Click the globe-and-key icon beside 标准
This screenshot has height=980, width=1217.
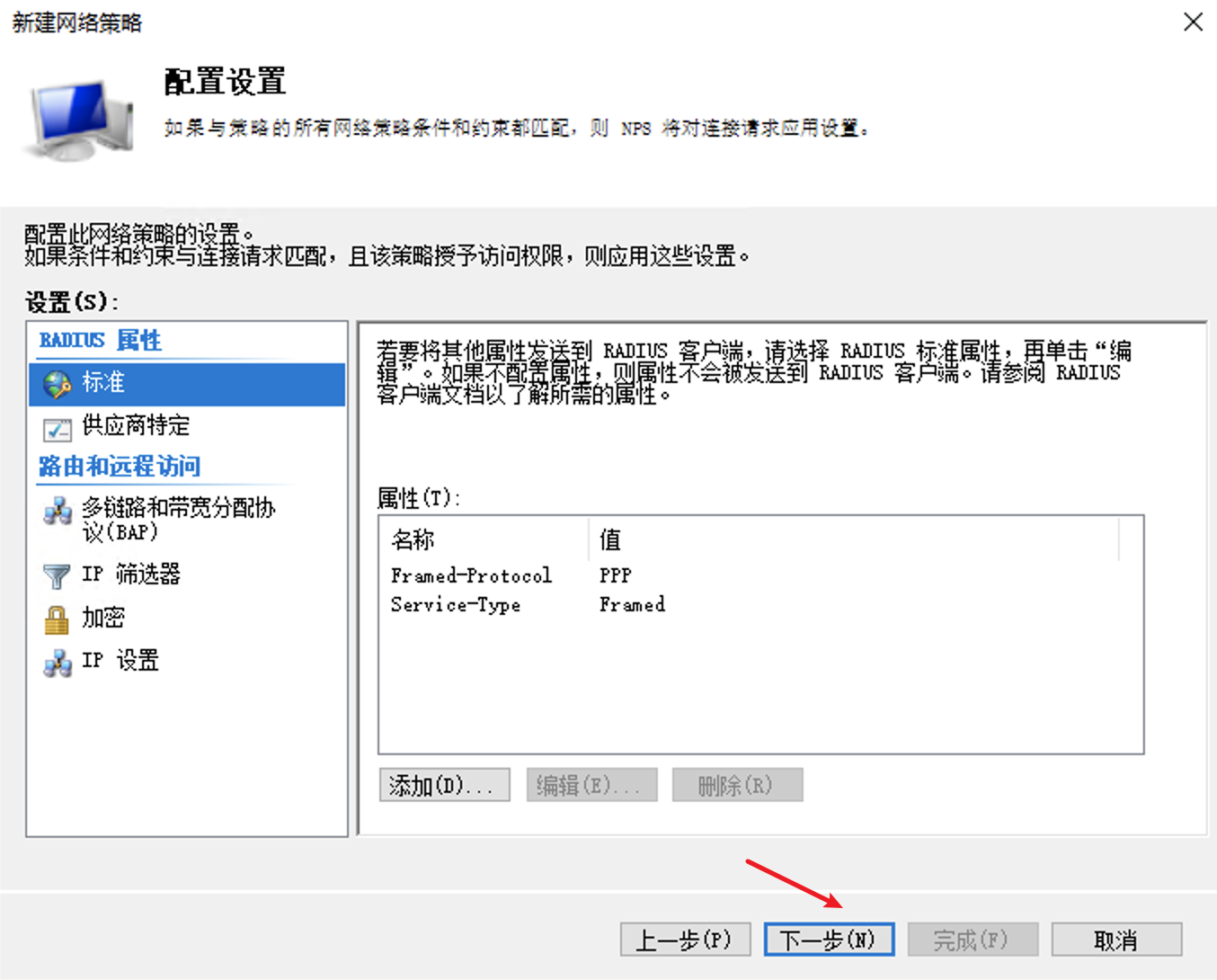coord(56,383)
